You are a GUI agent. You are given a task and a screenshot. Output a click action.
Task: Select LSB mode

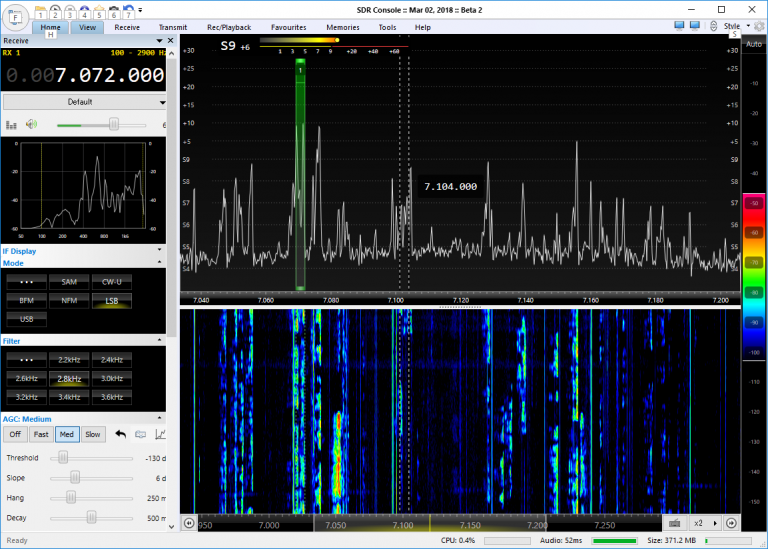(x=111, y=300)
